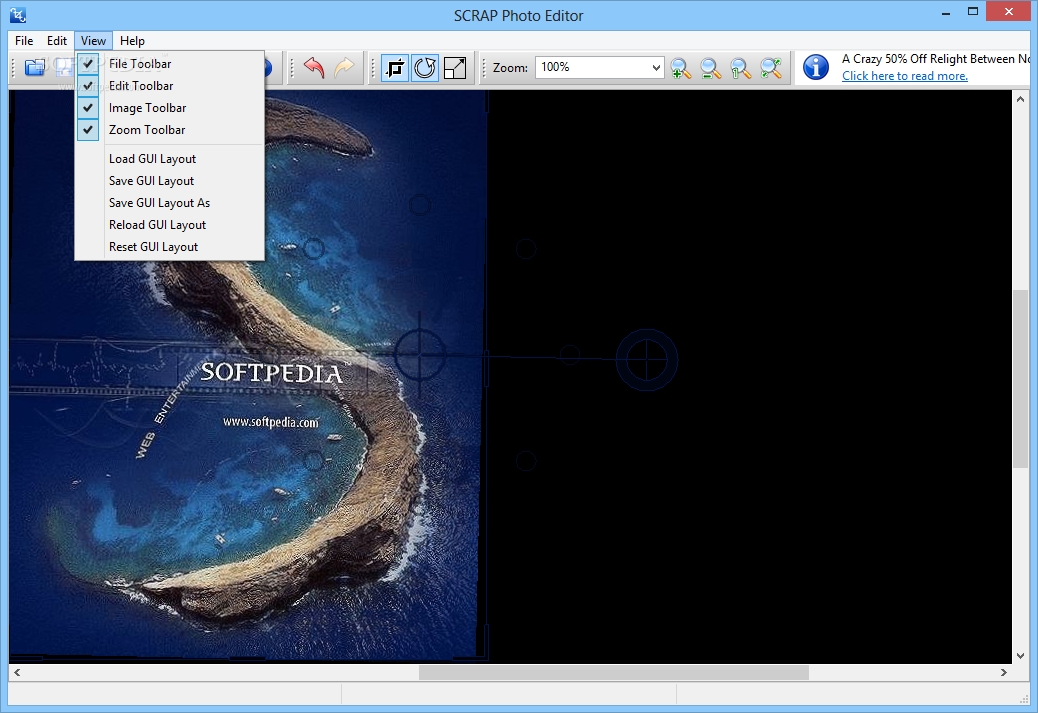Viewport: 1038px width, 713px height.
Task: Click the Open file folder icon
Action: pos(34,68)
